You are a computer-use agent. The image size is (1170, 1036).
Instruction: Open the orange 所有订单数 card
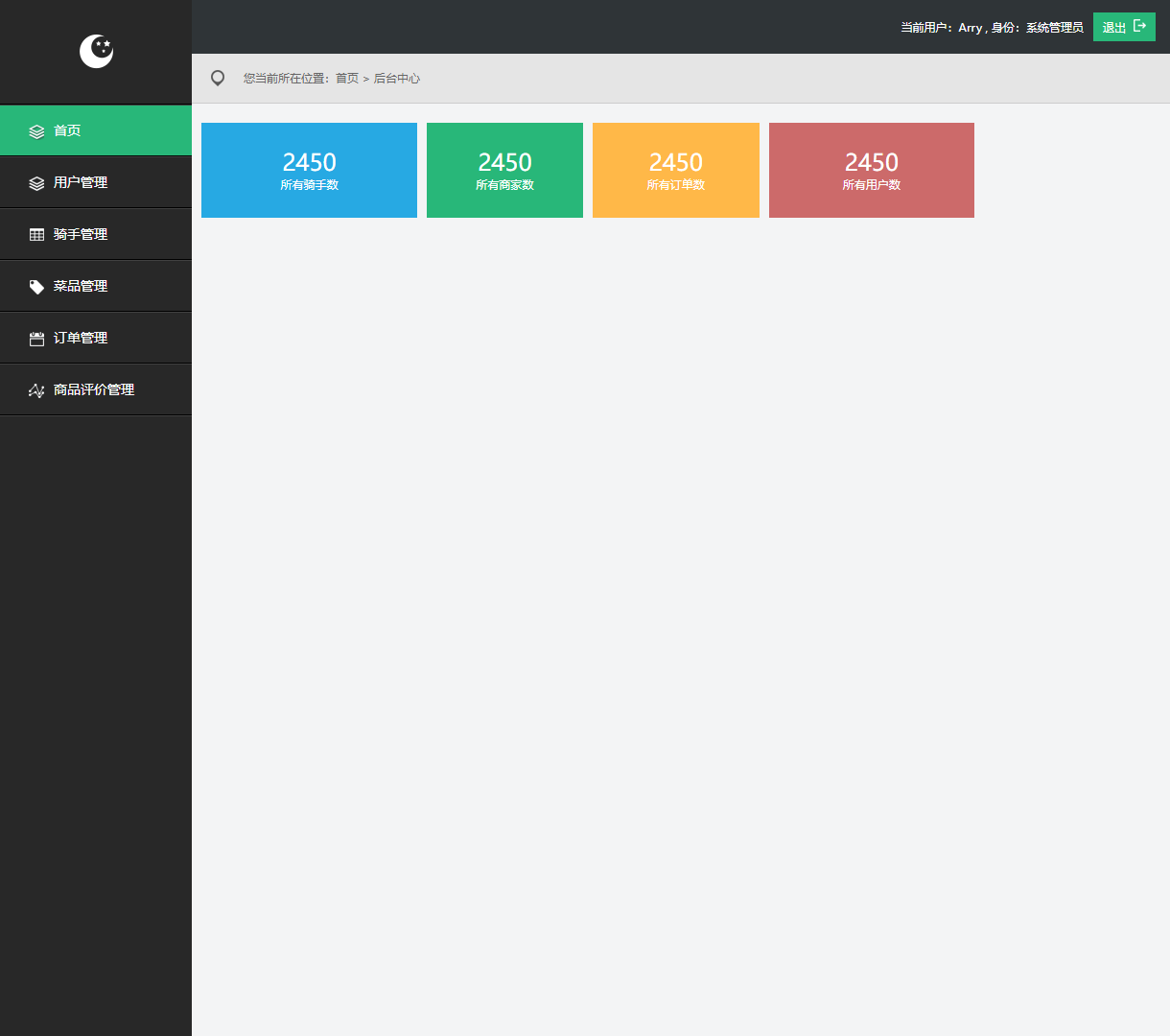(675, 170)
